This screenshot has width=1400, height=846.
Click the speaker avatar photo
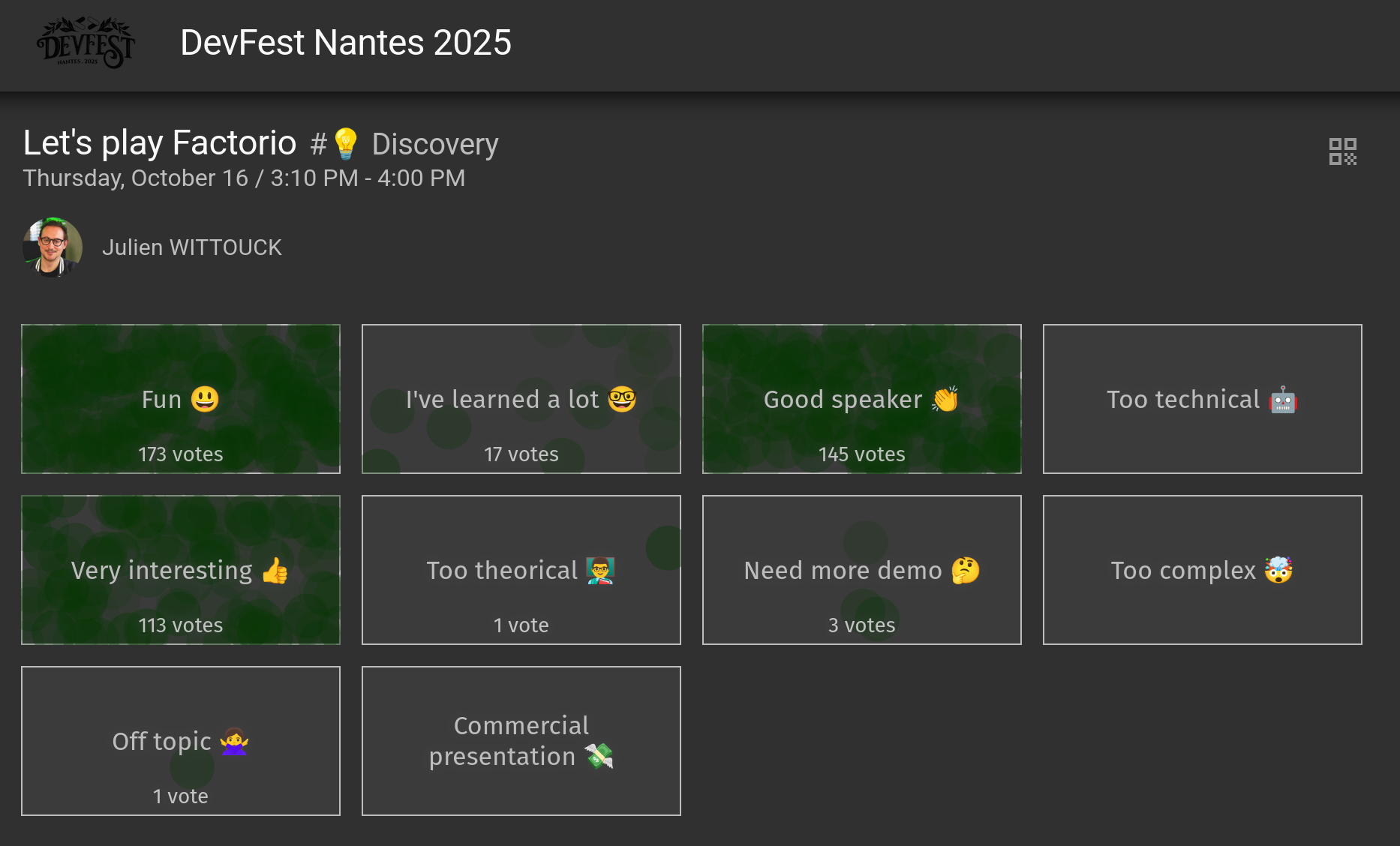53,247
